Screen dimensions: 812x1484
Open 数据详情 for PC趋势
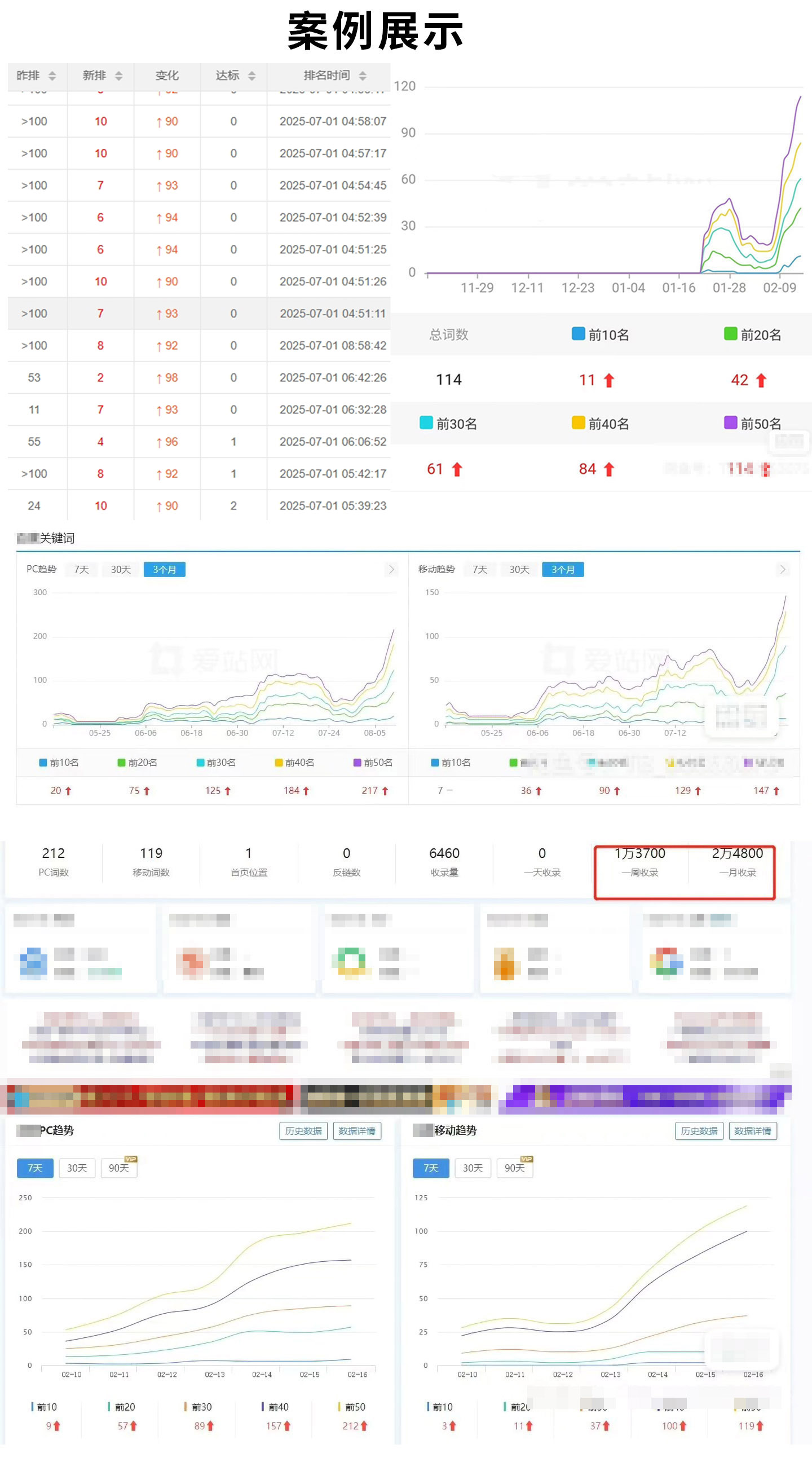[x=356, y=1131]
